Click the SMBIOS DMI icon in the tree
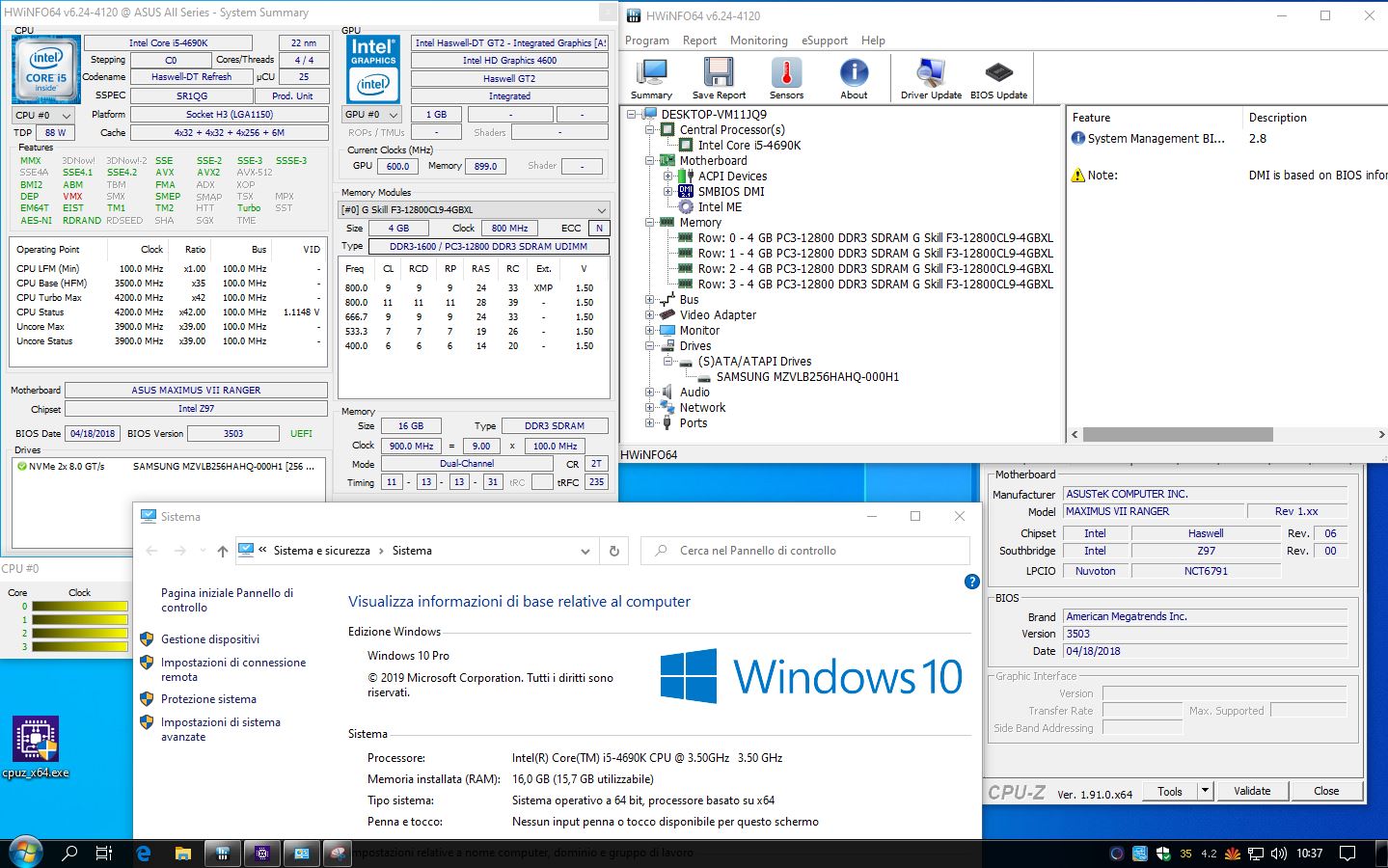The height and width of the screenshot is (868, 1388). [686, 192]
